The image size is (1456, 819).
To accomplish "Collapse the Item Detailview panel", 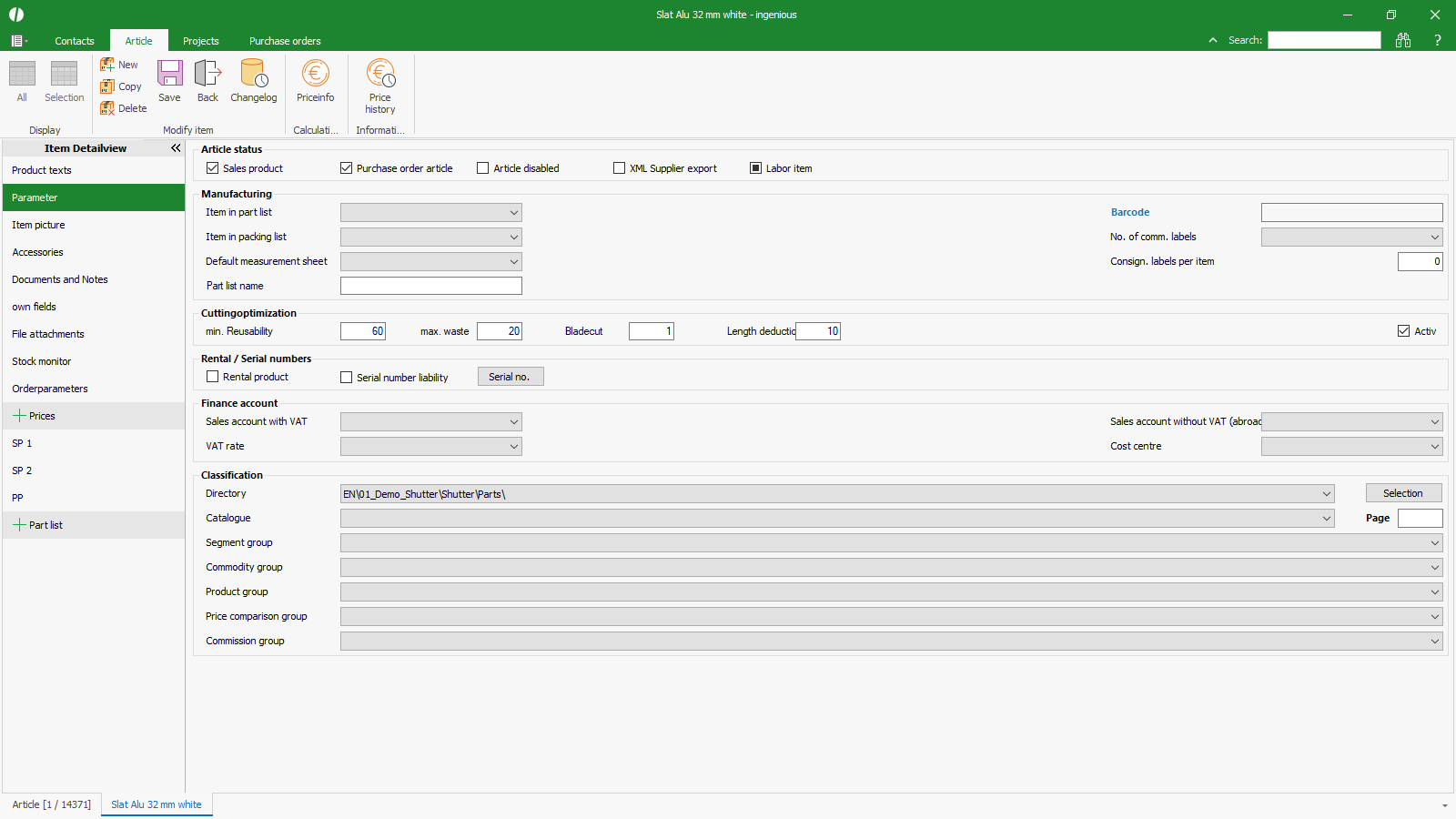I will [176, 148].
